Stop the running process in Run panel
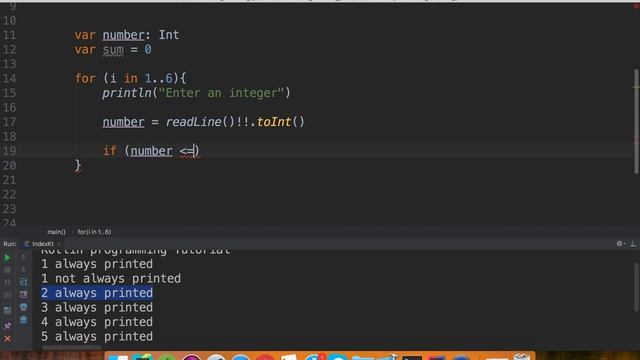640x360 pixels. (7, 270)
